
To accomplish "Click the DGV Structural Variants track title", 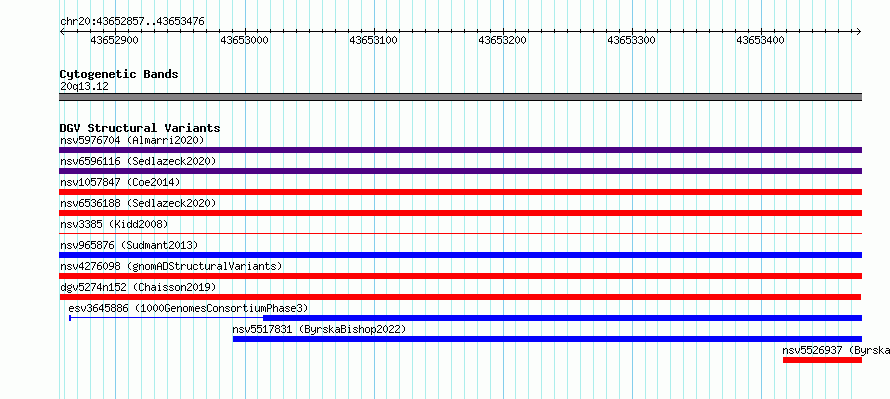I will point(140,128).
